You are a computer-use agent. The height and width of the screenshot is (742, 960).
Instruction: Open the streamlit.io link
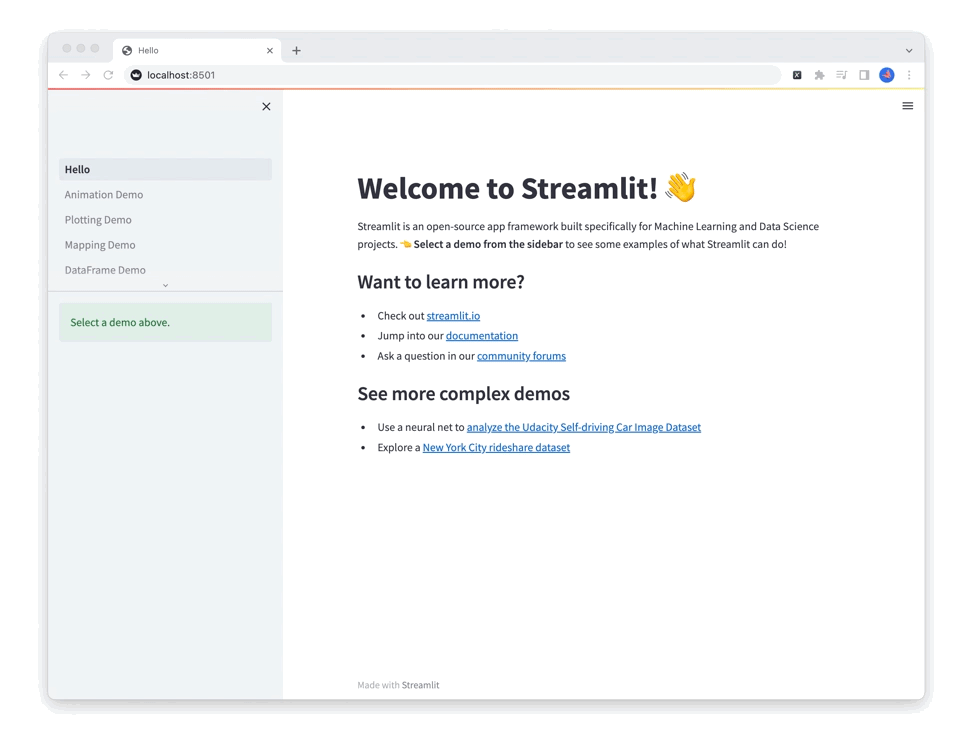click(x=453, y=315)
